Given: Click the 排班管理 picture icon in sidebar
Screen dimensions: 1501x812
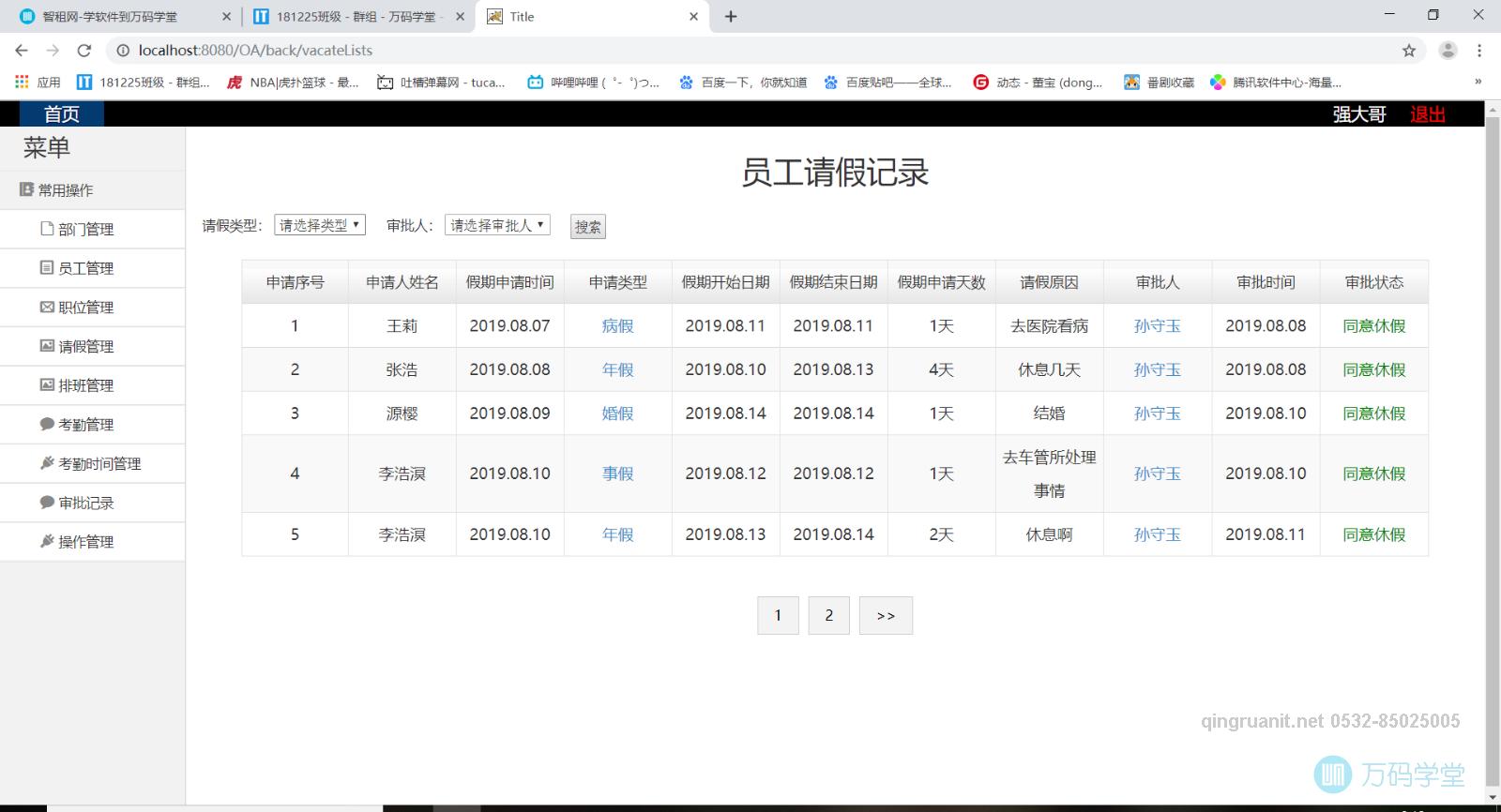Looking at the screenshot, I should [x=47, y=385].
